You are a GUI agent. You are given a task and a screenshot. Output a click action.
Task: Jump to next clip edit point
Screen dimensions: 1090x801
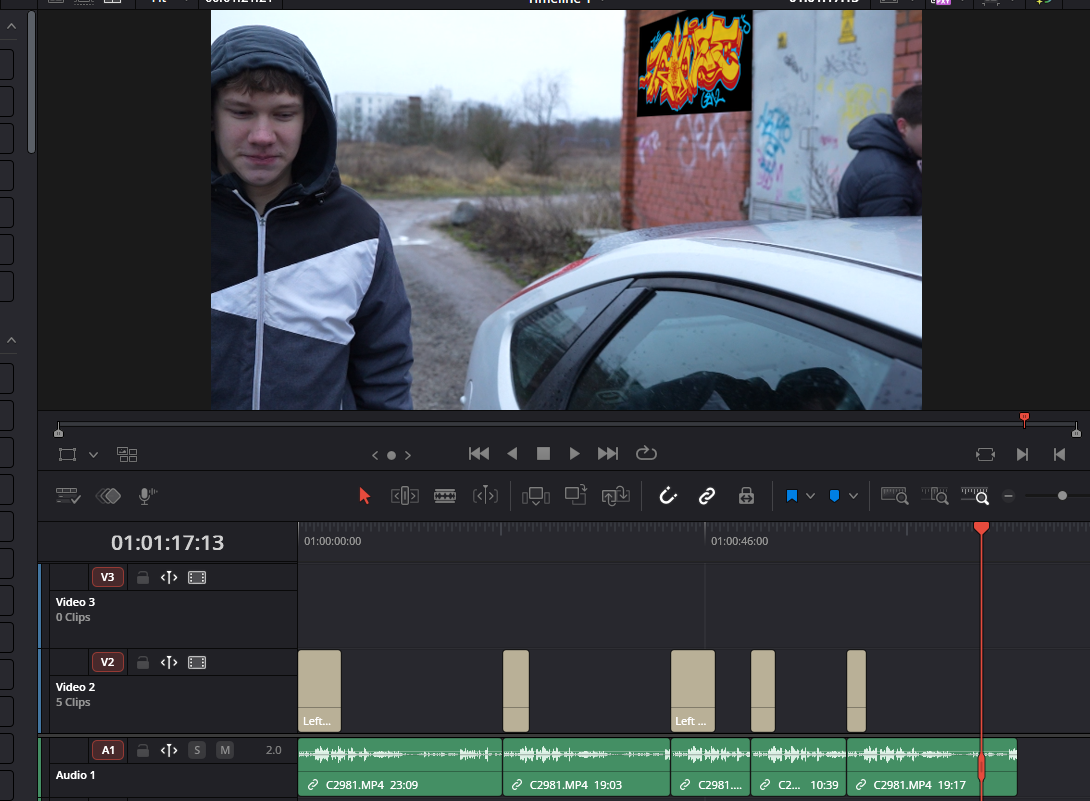tap(1022, 455)
